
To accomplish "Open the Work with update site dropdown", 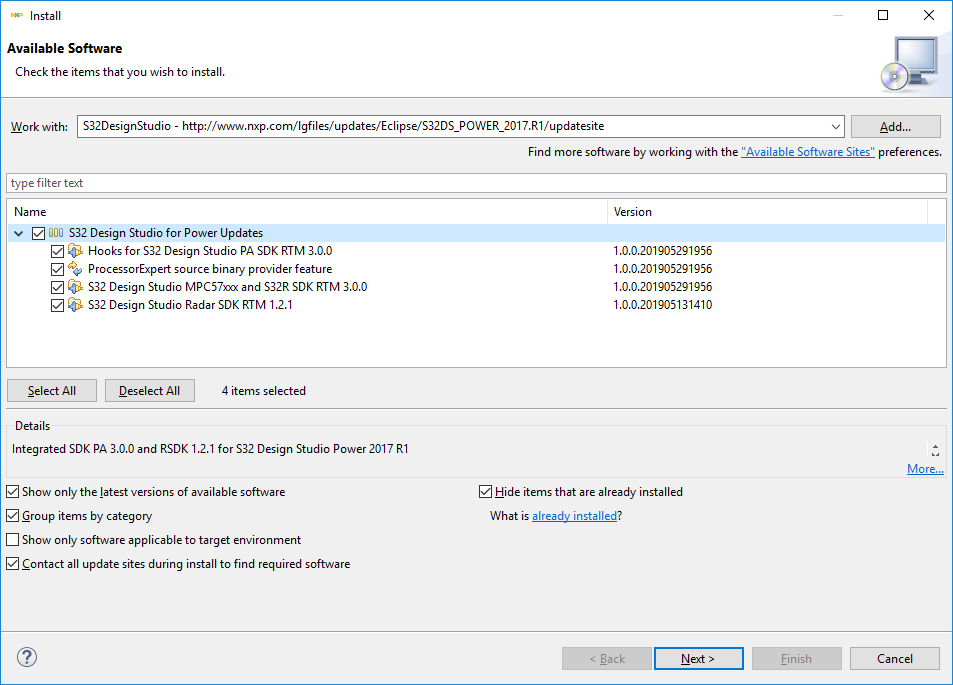I will coord(836,126).
